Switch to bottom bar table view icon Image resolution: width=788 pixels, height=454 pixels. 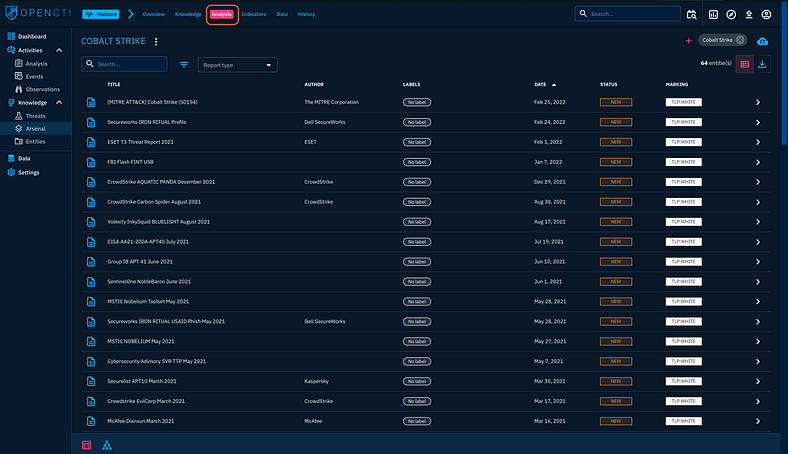(86, 445)
